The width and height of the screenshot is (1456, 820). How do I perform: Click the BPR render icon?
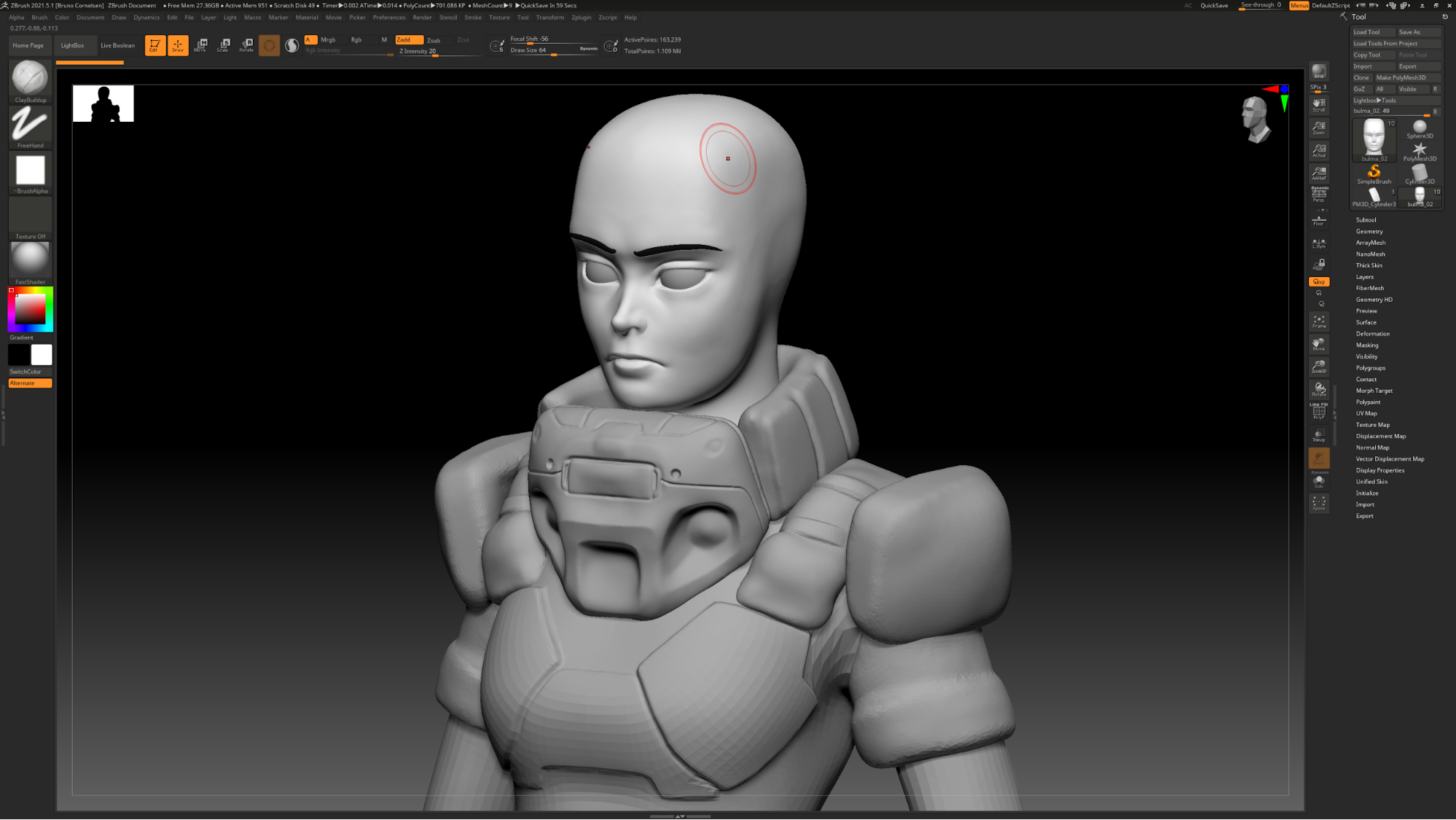[x=1319, y=71]
